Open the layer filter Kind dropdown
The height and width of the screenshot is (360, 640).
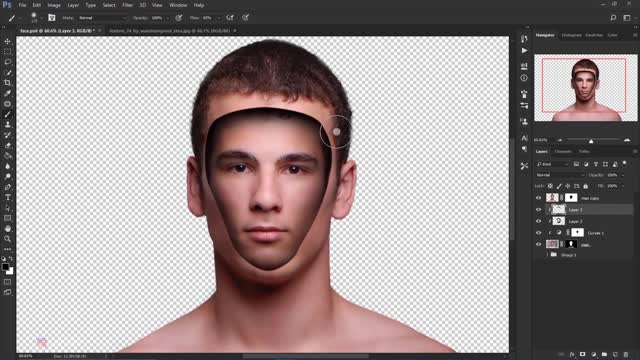tap(553, 164)
